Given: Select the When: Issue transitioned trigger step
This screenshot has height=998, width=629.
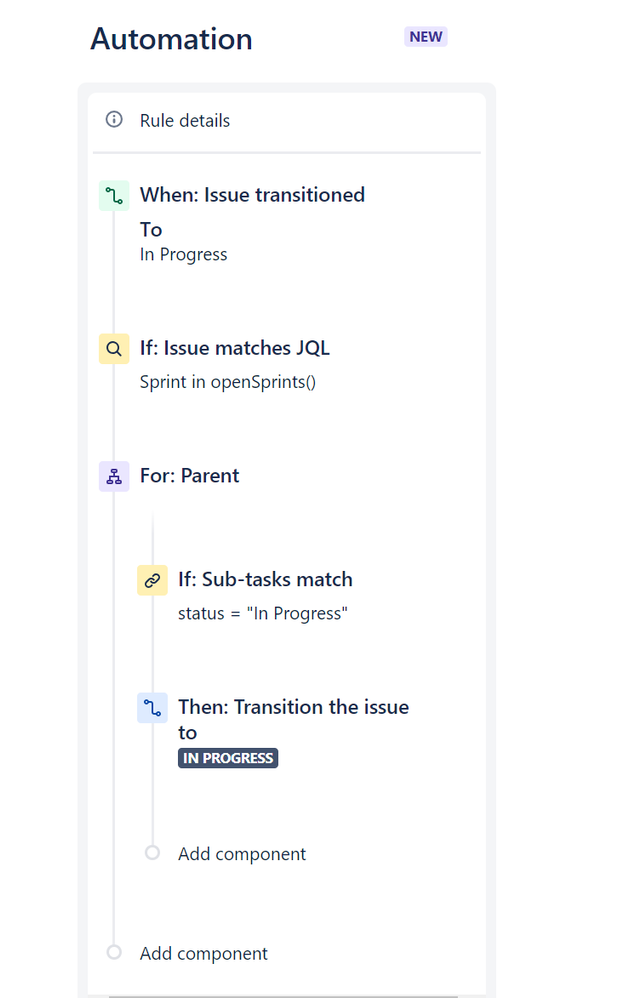Looking at the screenshot, I should (252, 195).
